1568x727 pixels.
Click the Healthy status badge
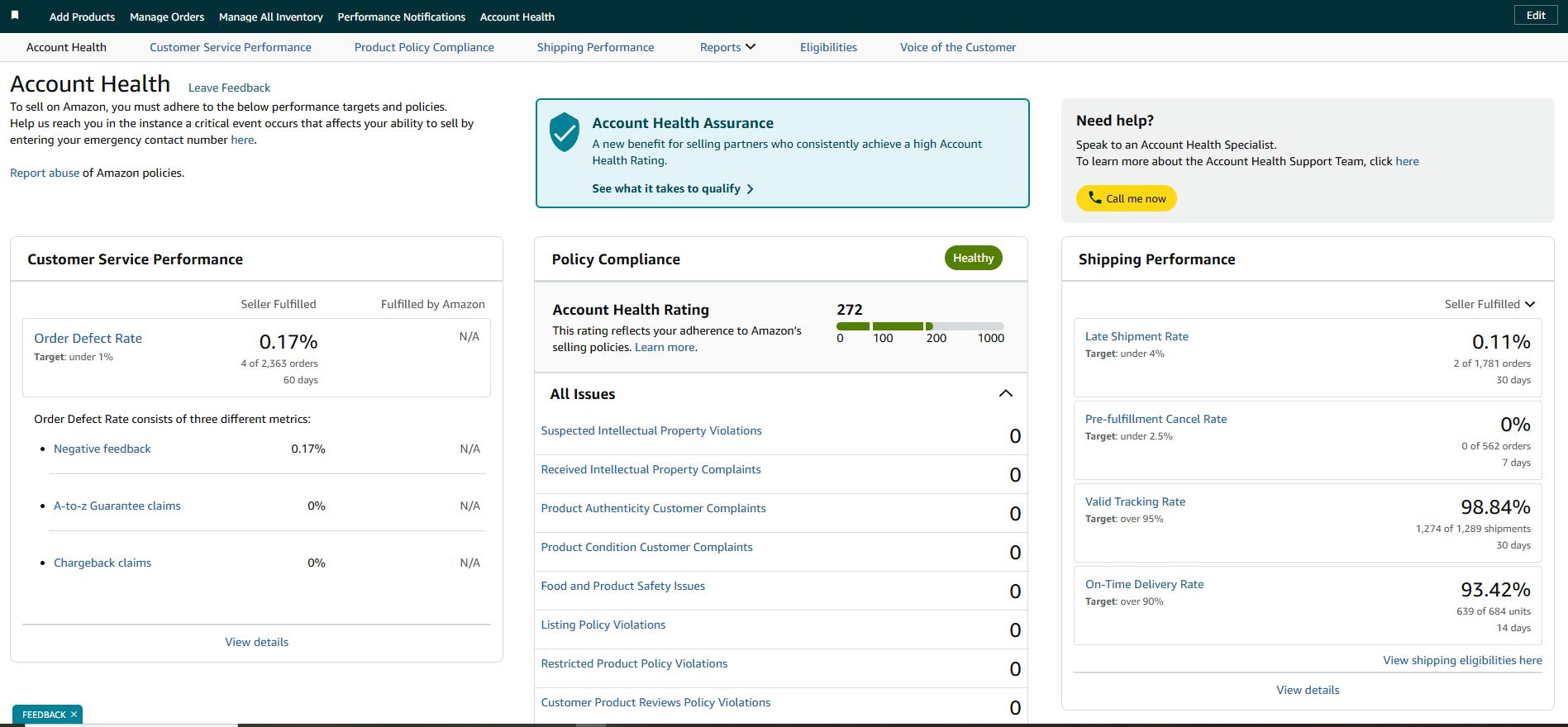973,258
